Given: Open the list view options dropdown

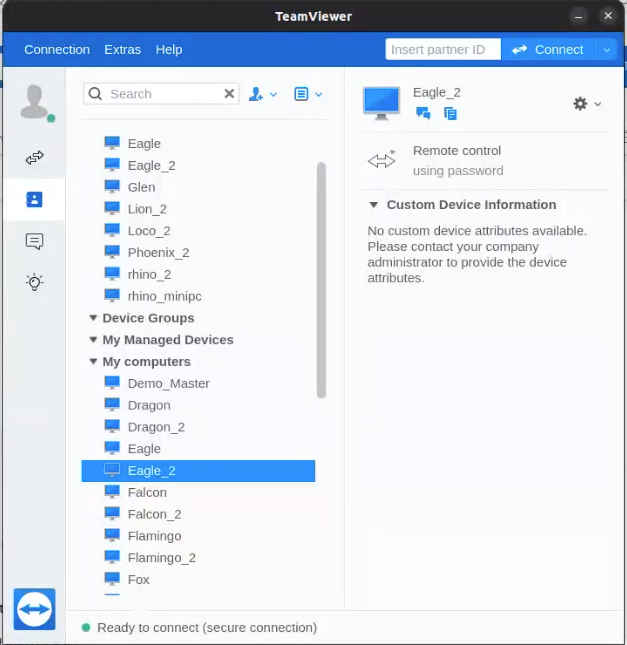Looking at the screenshot, I should 308,94.
